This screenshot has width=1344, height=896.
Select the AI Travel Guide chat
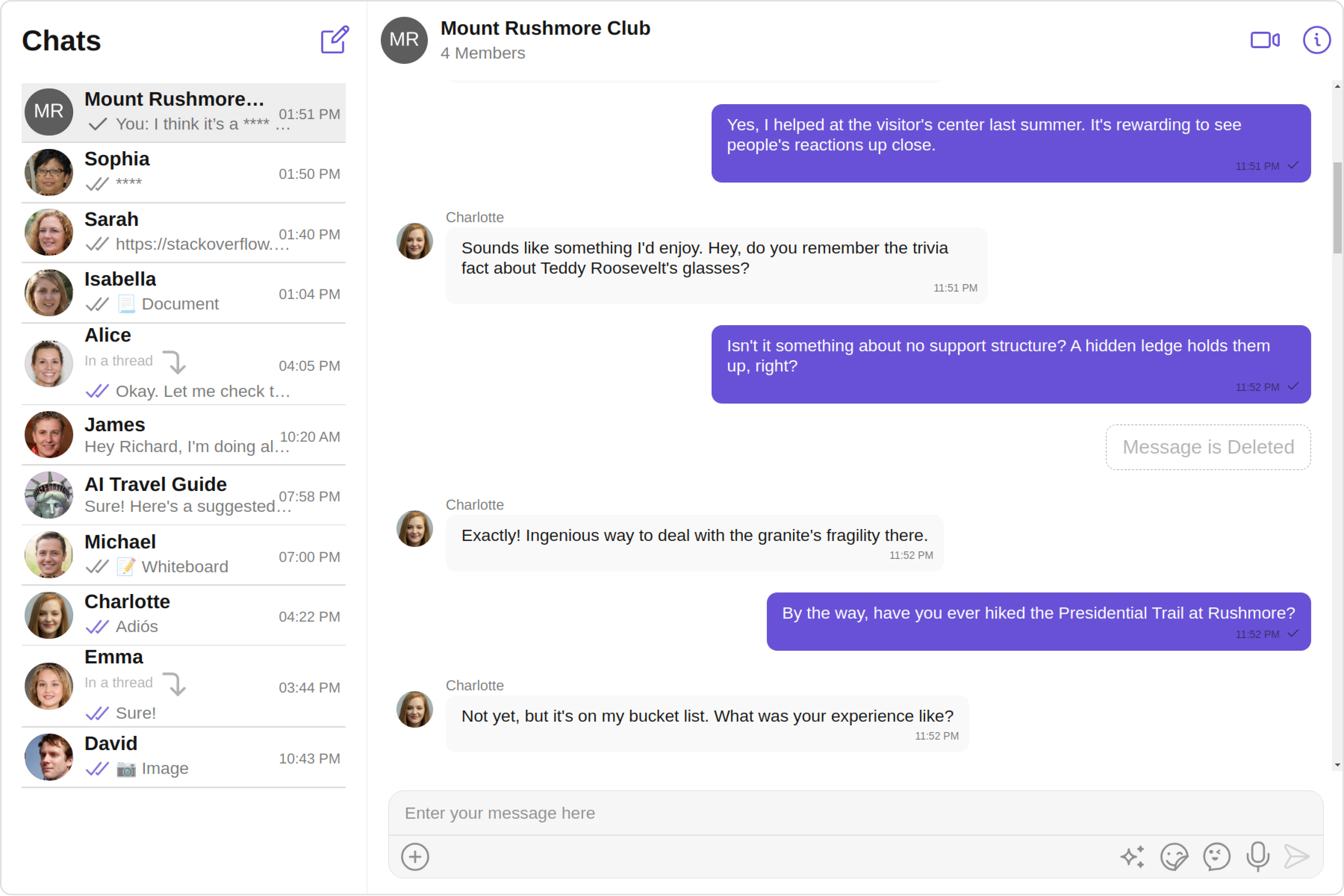point(183,495)
